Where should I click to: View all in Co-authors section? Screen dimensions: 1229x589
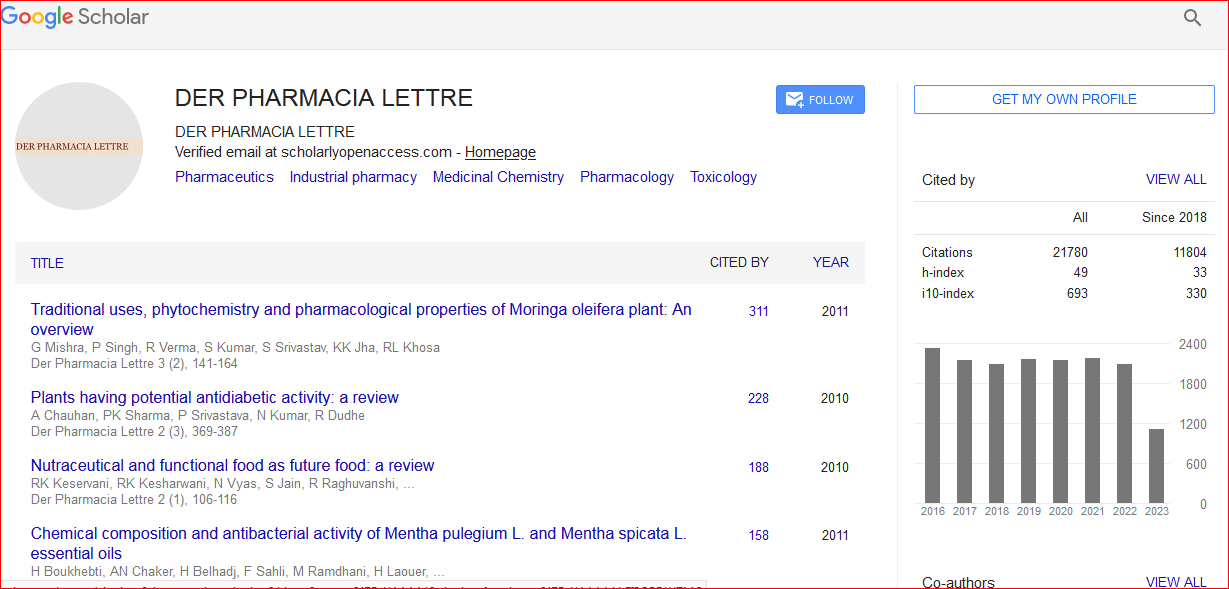(1176, 581)
